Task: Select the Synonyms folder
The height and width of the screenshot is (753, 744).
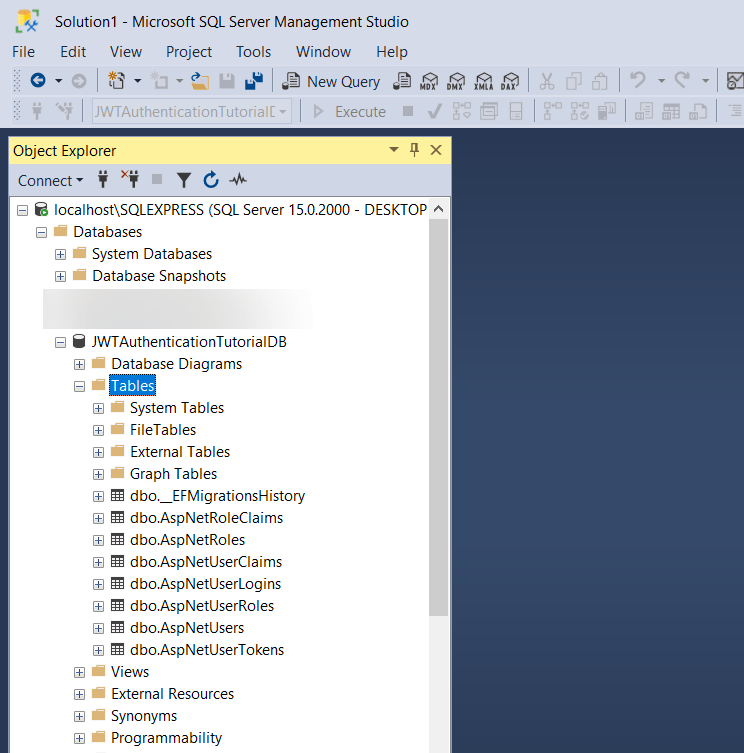Action: click(144, 716)
